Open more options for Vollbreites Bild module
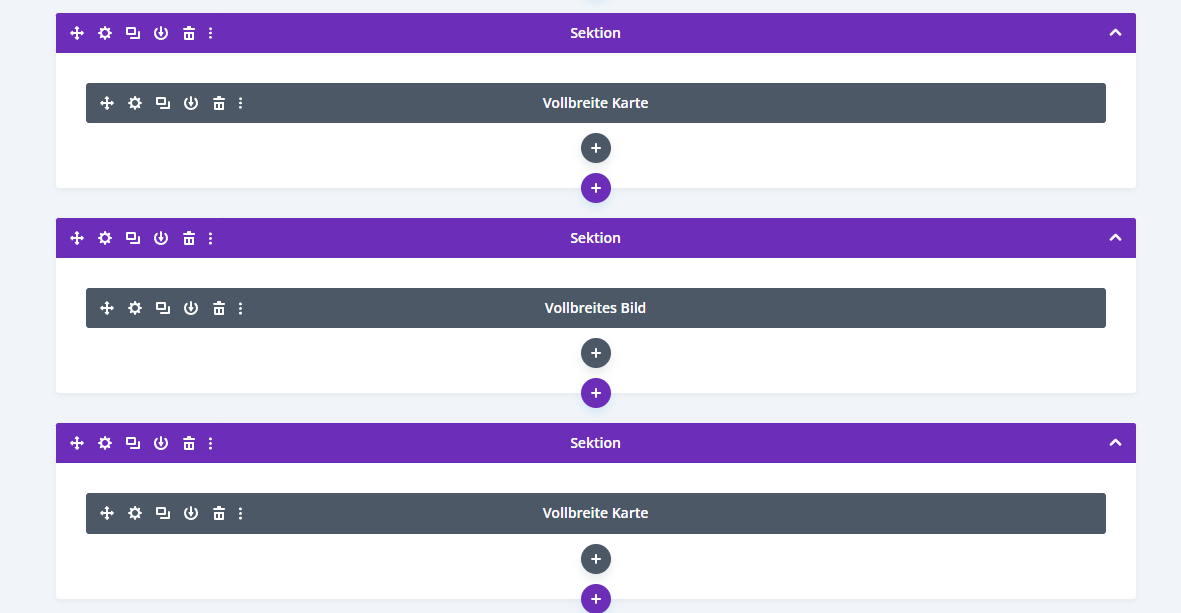This screenshot has height=613, width=1181. [241, 308]
